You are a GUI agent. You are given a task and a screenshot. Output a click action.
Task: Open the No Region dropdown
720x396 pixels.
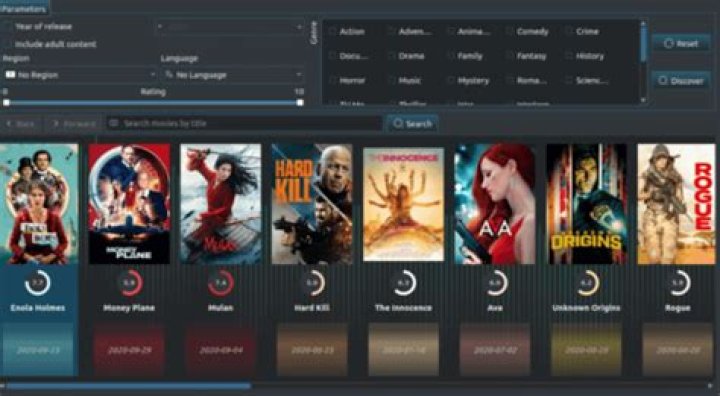point(79,74)
